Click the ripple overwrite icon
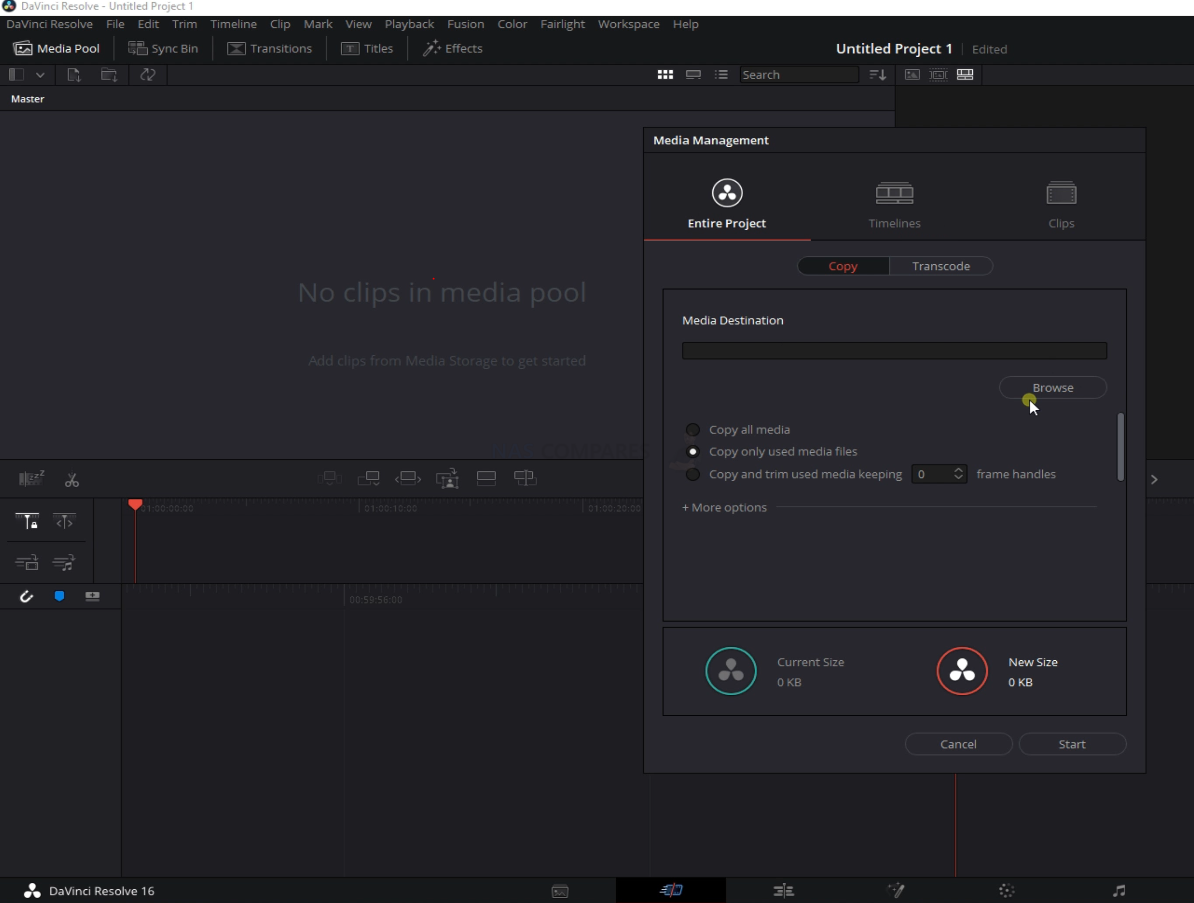The height and width of the screenshot is (903, 1194). 408,478
